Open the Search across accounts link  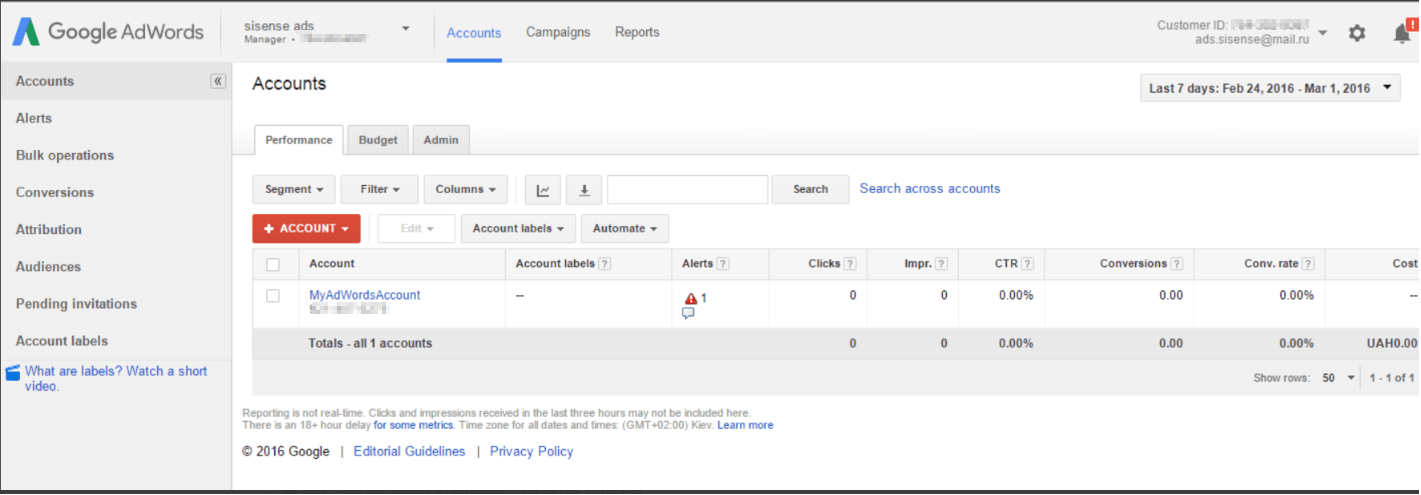pos(930,188)
